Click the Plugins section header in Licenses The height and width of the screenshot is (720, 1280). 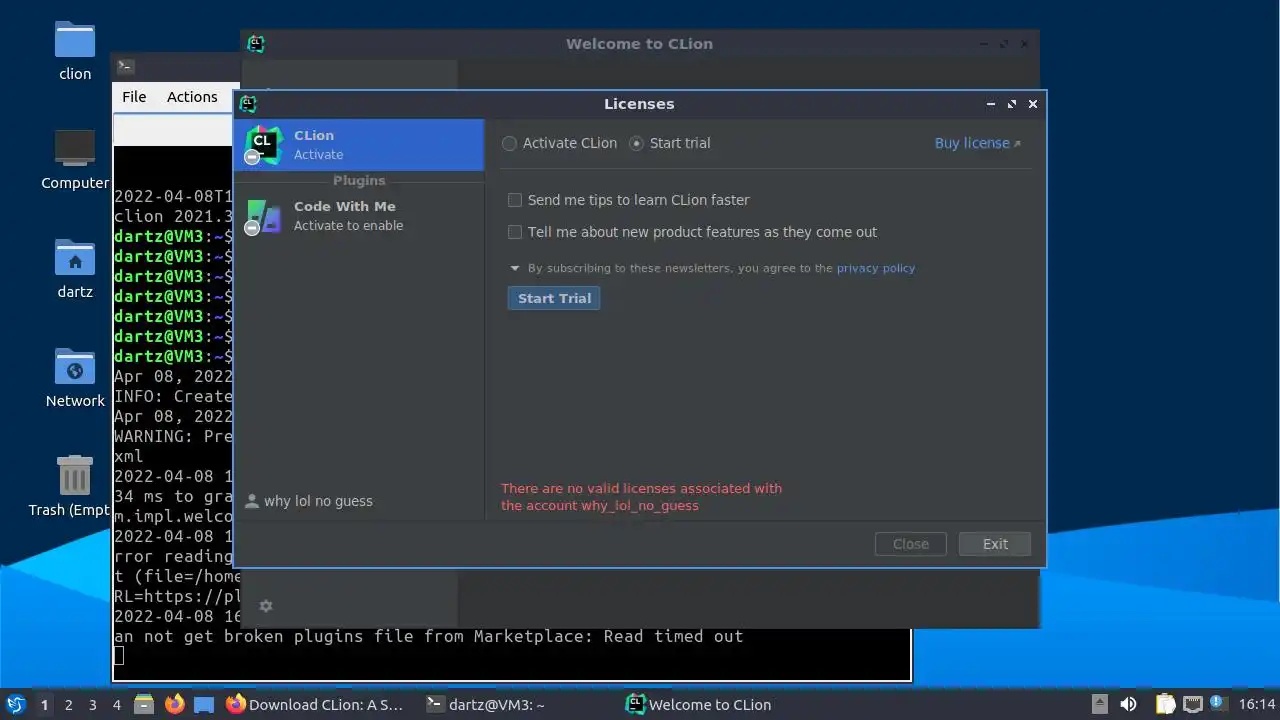pyautogui.click(x=359, y=180)
